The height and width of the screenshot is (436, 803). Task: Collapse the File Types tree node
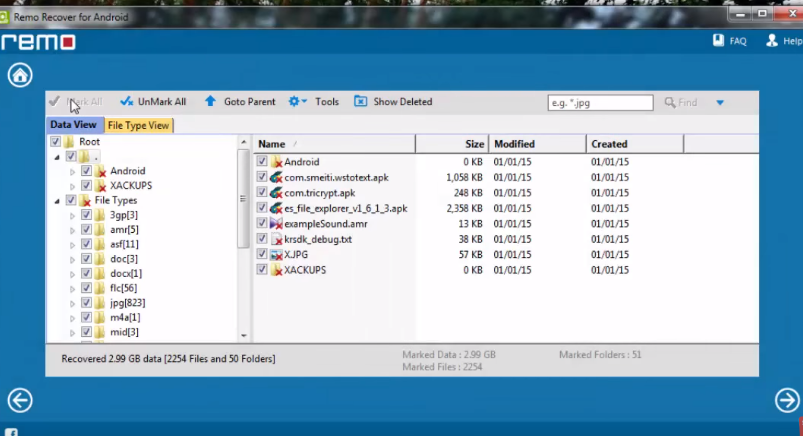[57, 201]
